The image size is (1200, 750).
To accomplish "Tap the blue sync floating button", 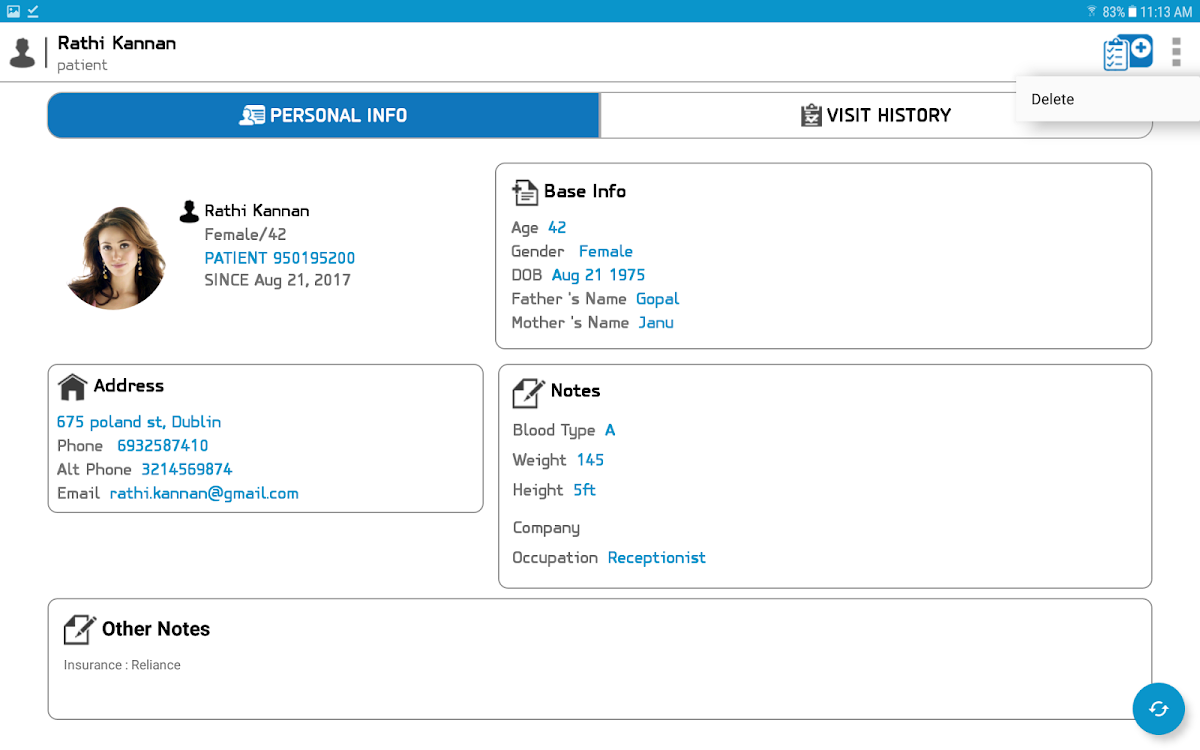I will [1158, 709].
